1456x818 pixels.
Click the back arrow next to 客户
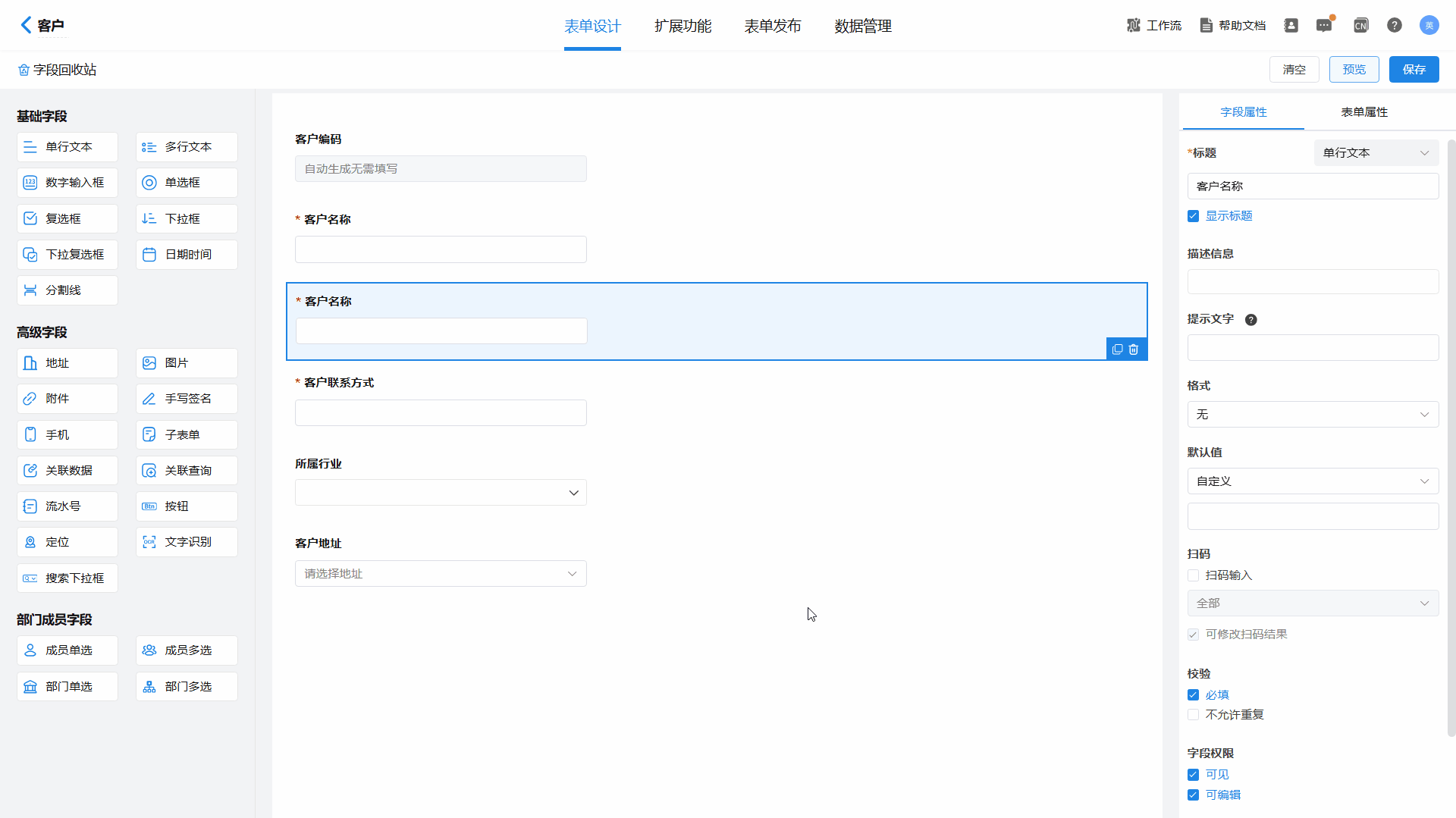point(26,25)
